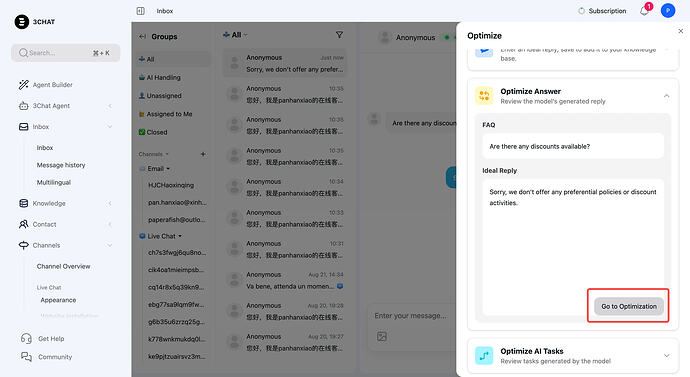The width and height of the screenshot is (690, 377).
Task: Expand the Optimize AI Tasks section chevron
Action: 667,355
